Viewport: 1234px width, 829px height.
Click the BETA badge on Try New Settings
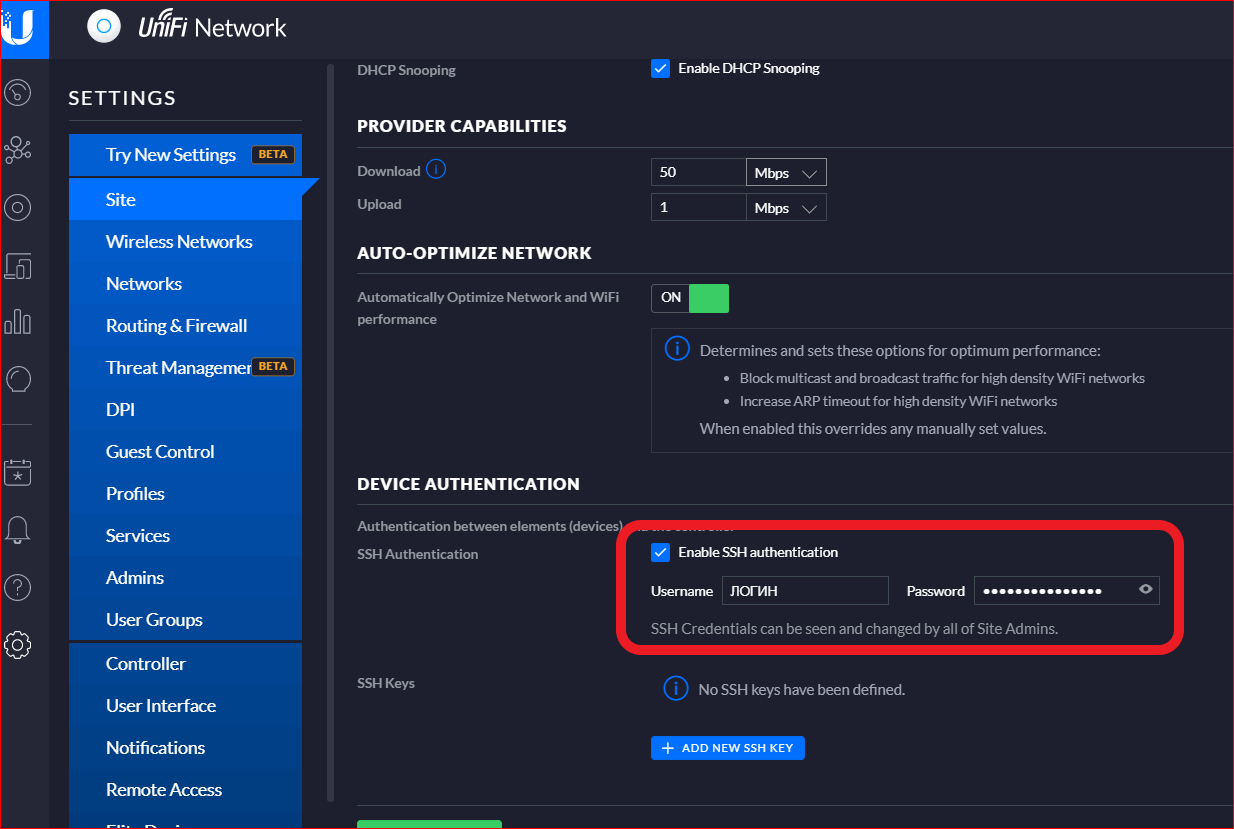coord(273,155)
